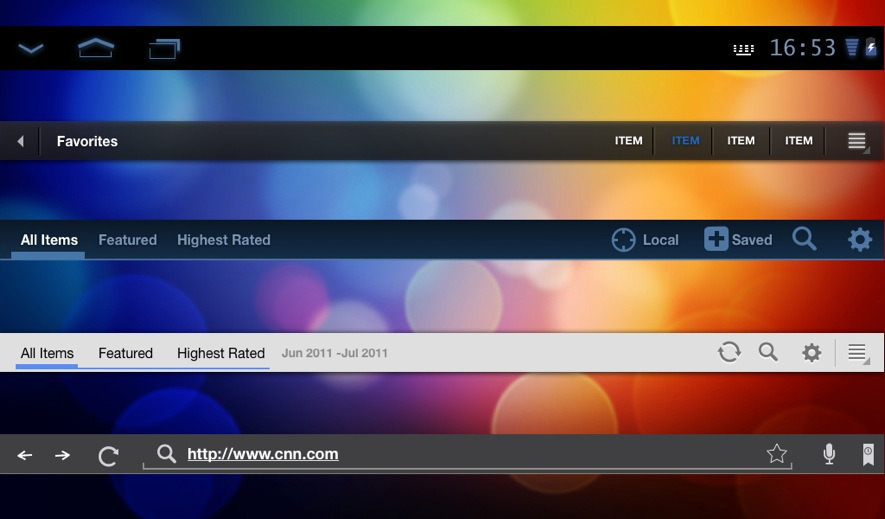Select Highest Rated tab in light bar
The image size is (885, 519).
(221, 353)
